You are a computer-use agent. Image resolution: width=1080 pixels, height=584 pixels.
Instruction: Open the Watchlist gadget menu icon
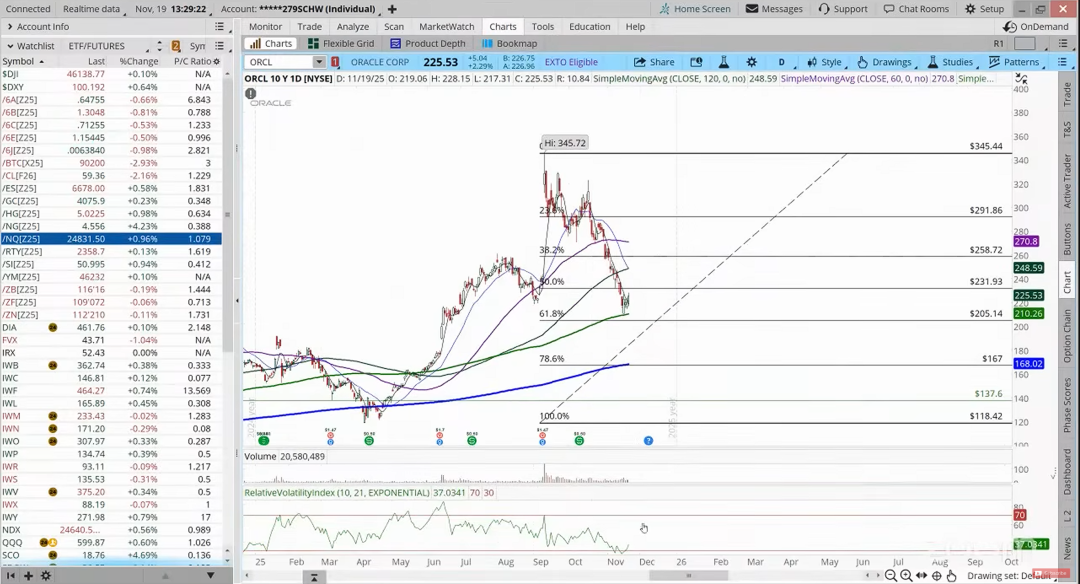coord(219,46)
